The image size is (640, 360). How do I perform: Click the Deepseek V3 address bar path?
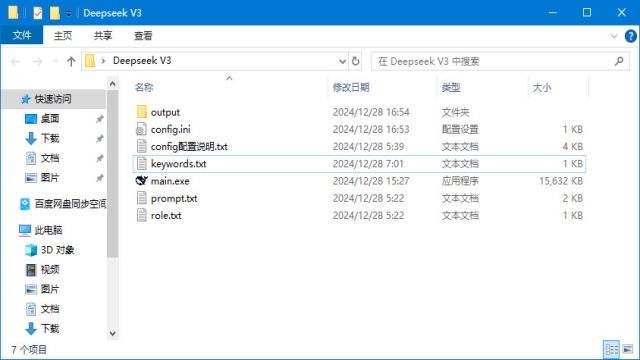(x=142, y=61)
